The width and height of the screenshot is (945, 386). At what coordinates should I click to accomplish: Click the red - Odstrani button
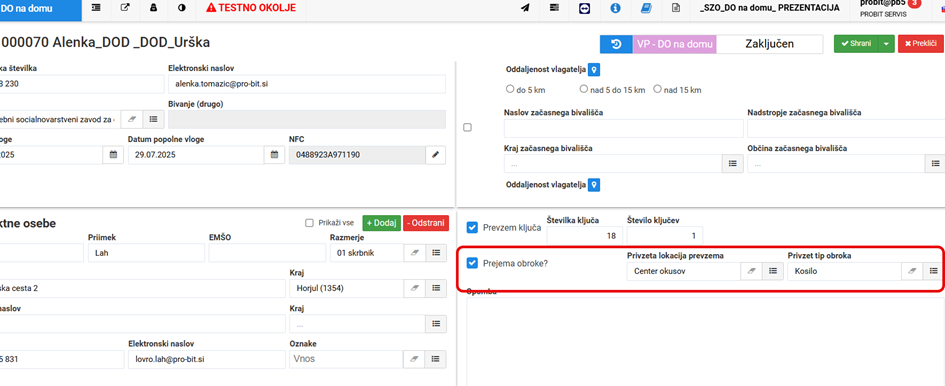click(426, 223)
